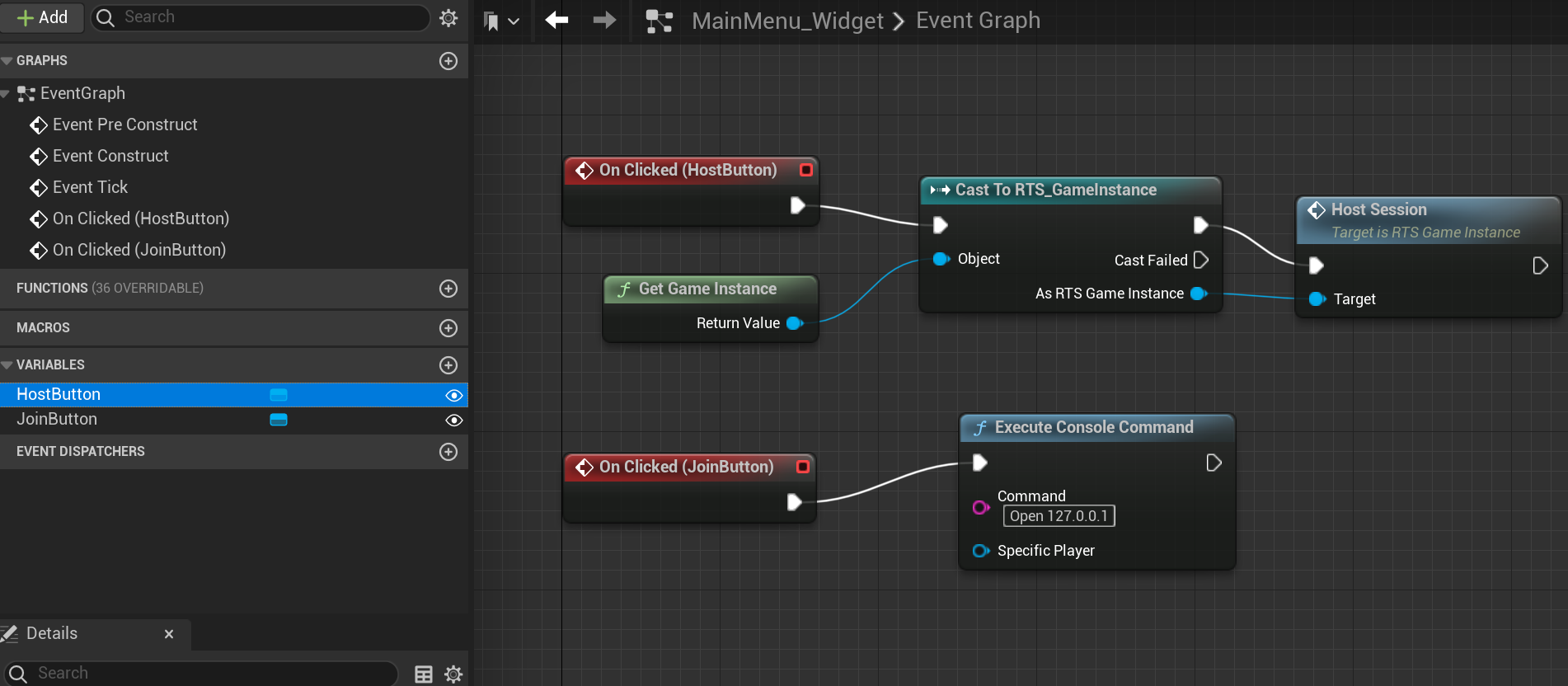Add a new event dispatcher with plus icon
Screen dimensions: 1568x686
[448, 452]
